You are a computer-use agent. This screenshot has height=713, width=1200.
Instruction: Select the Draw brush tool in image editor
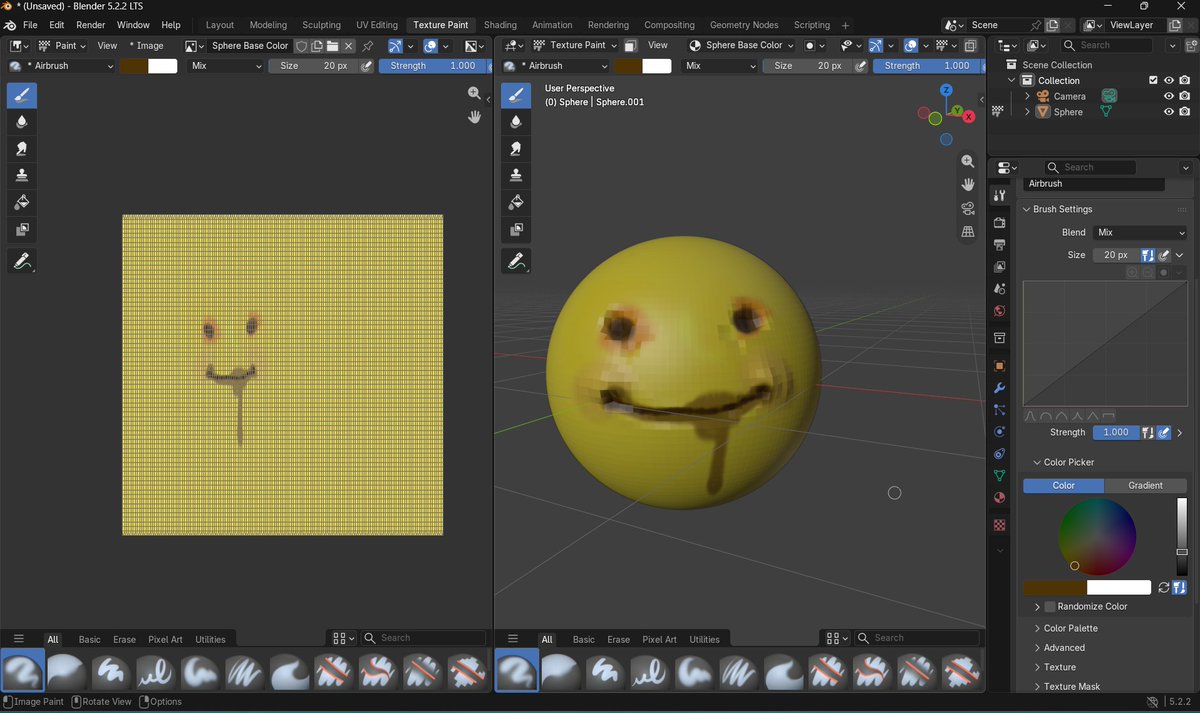tap(23, 95)
